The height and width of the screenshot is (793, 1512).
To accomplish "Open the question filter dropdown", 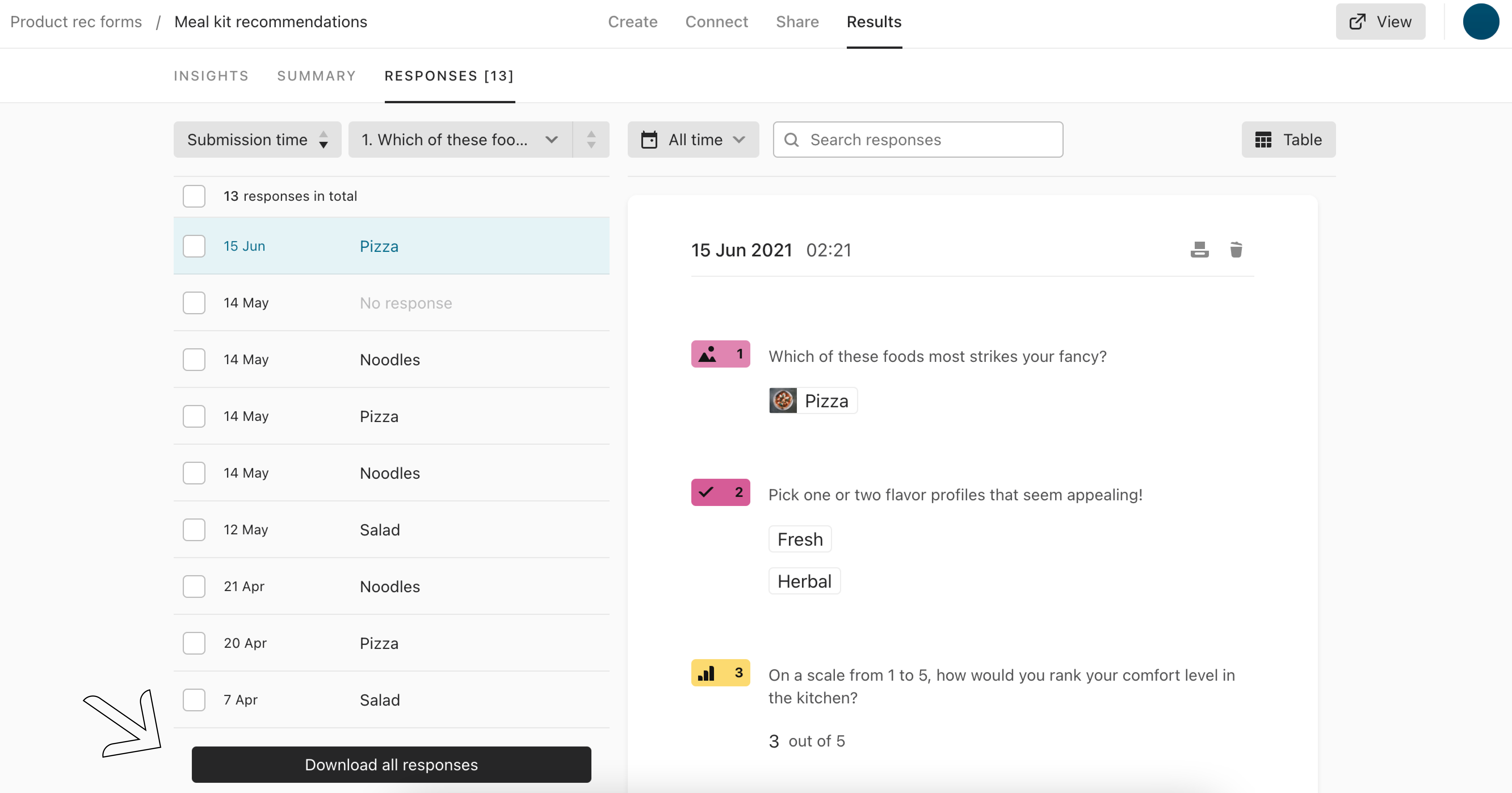I will (460, 140).
